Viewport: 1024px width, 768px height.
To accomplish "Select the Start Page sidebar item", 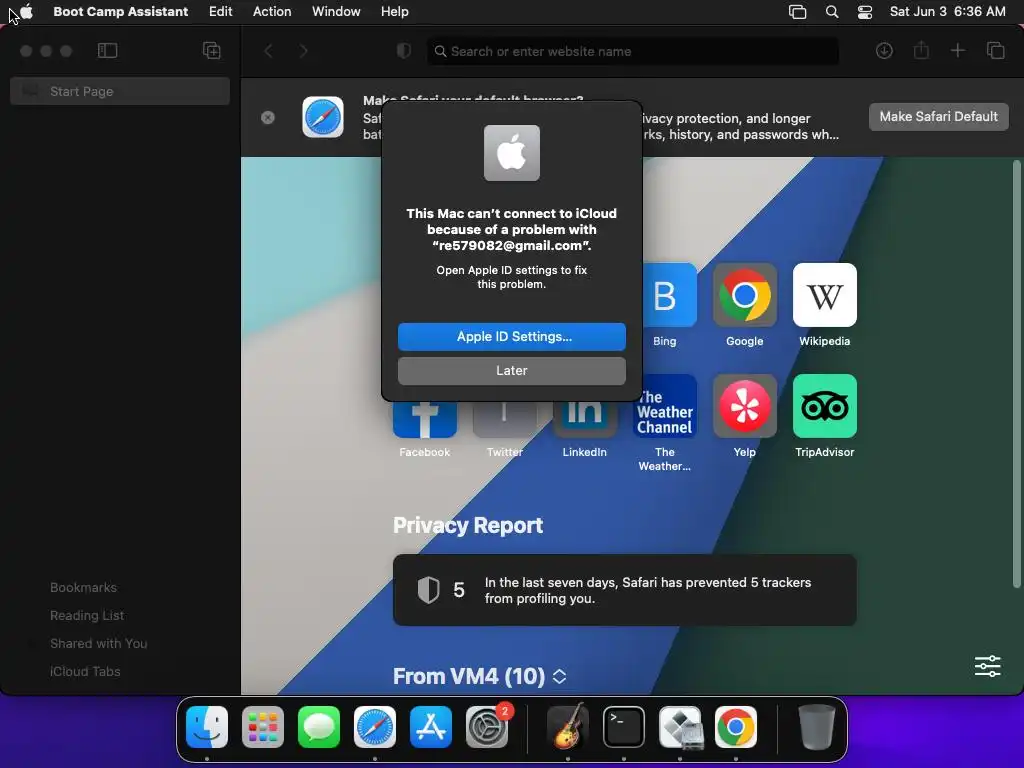I will click(120, 91).
